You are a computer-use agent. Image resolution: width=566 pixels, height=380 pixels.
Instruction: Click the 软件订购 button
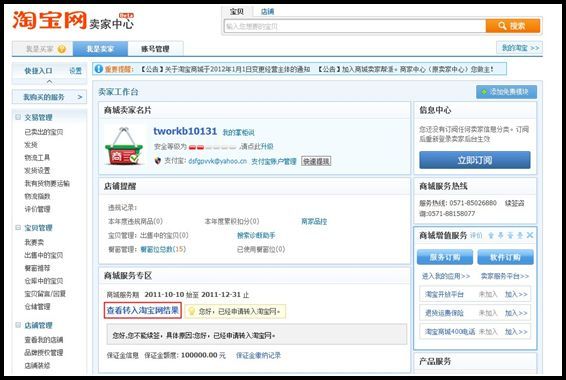point(505,257)
